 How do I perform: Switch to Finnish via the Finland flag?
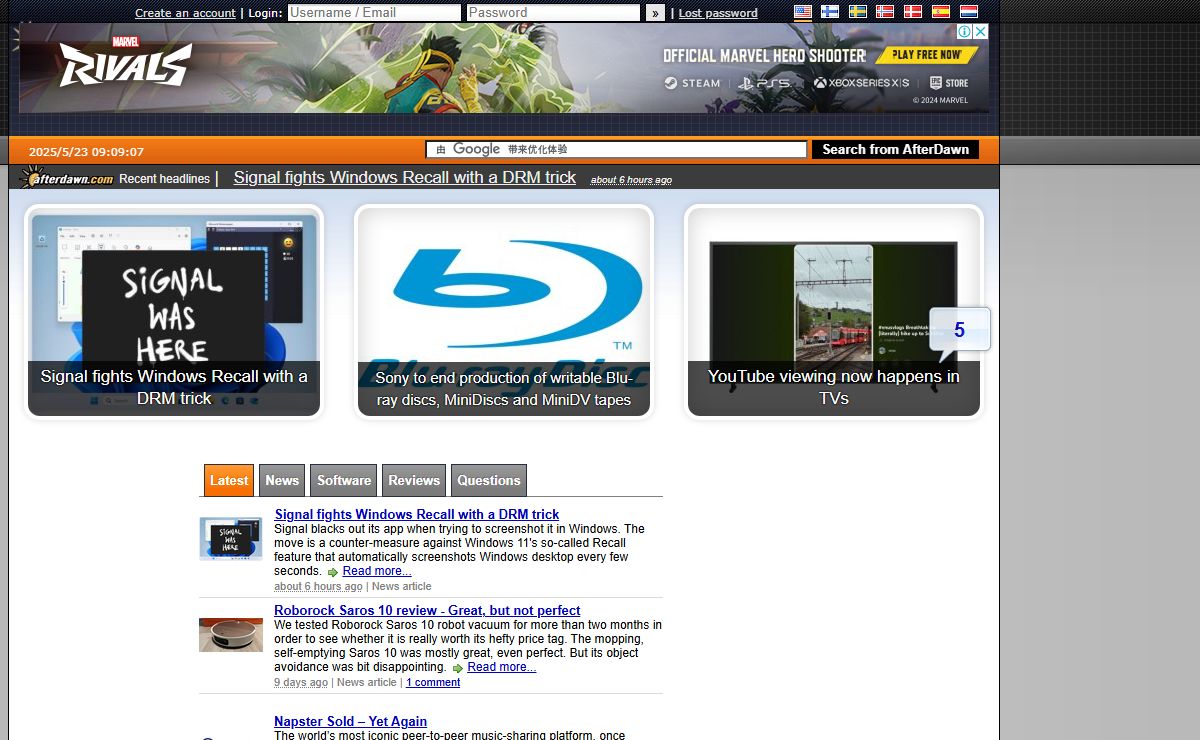[x=830, y=12]
